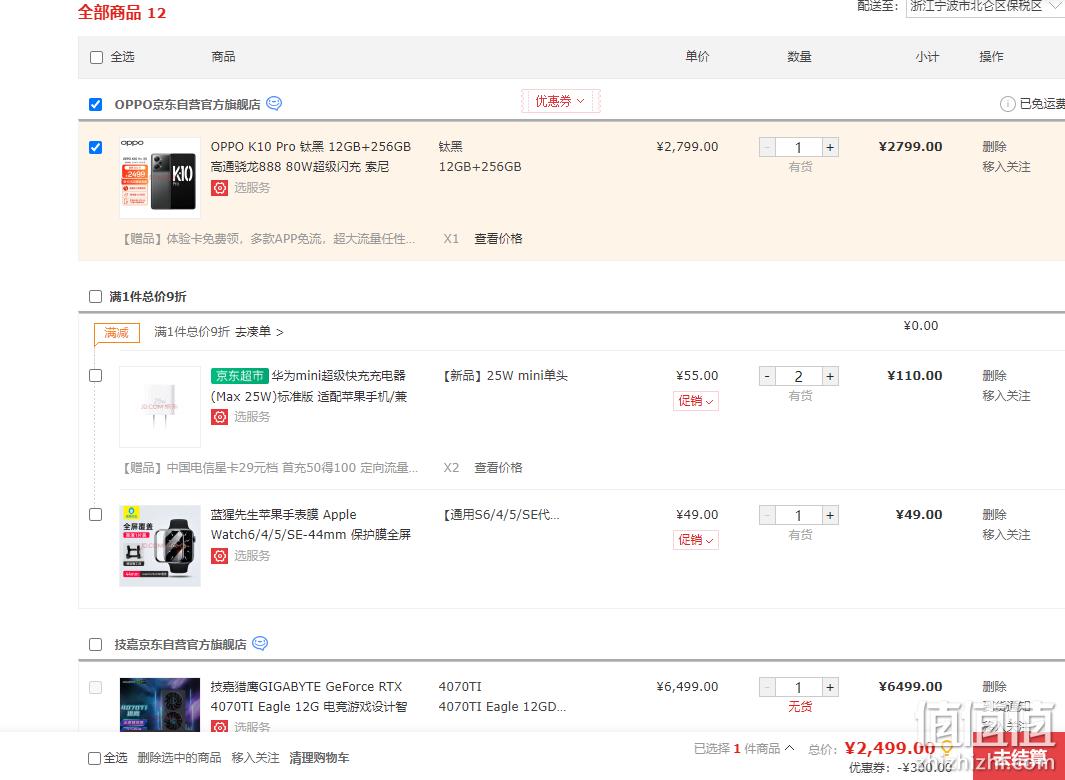This screenshot has width=1065, height=780.
Task: View 查看价格 for OPPO gift item
Action: pyautogui.click(x=498, y=239)
